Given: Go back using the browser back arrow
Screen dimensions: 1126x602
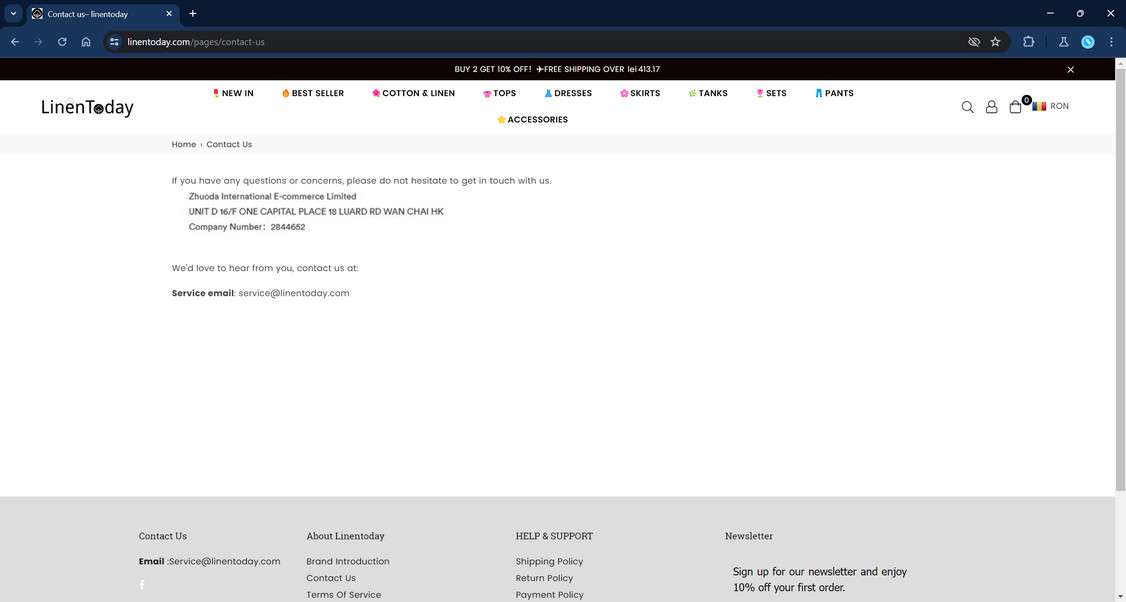Looking at the screenshot, I should coord(14,41).
